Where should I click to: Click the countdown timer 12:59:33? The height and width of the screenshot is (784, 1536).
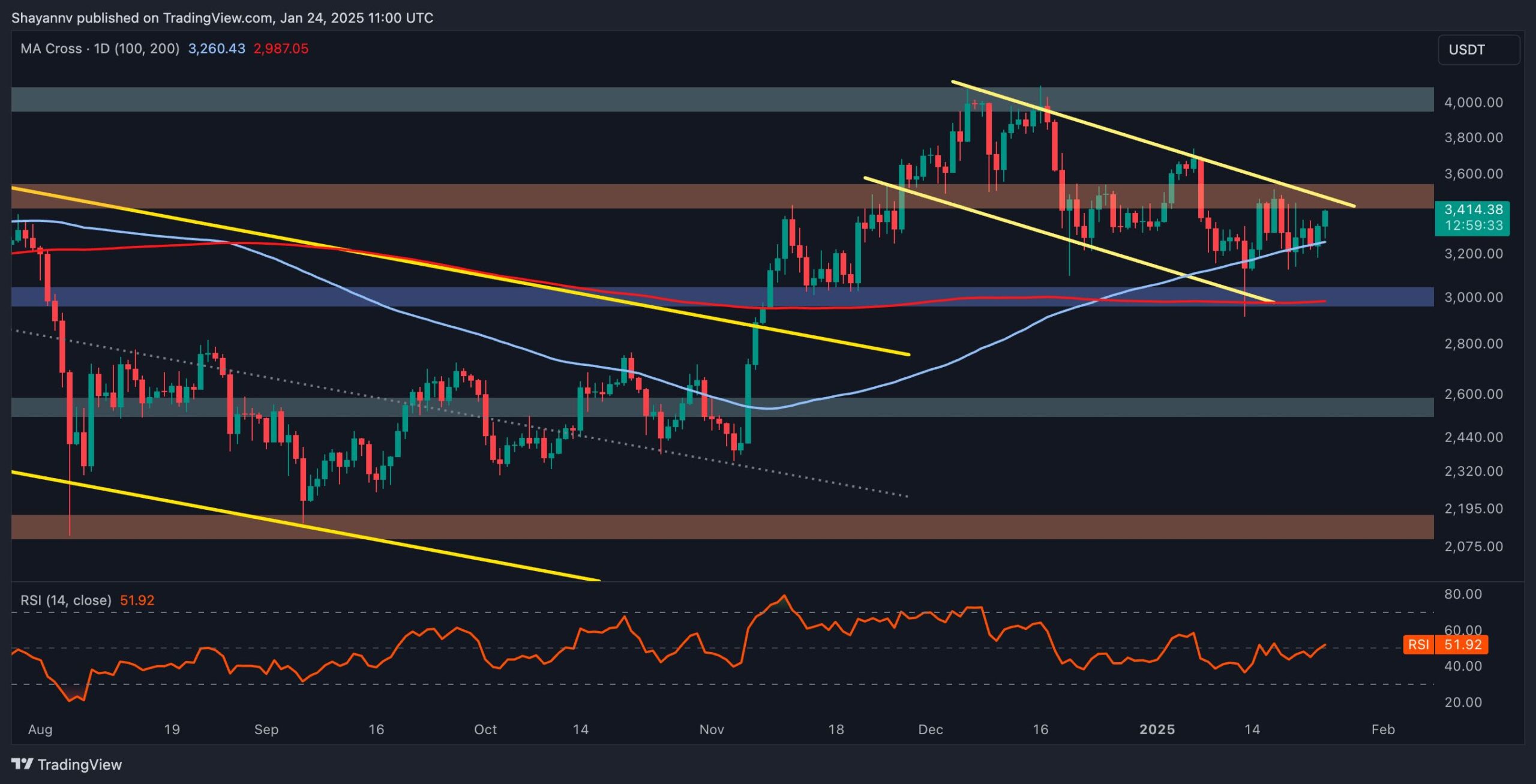pyautogui.click(x=1473, y=226)
